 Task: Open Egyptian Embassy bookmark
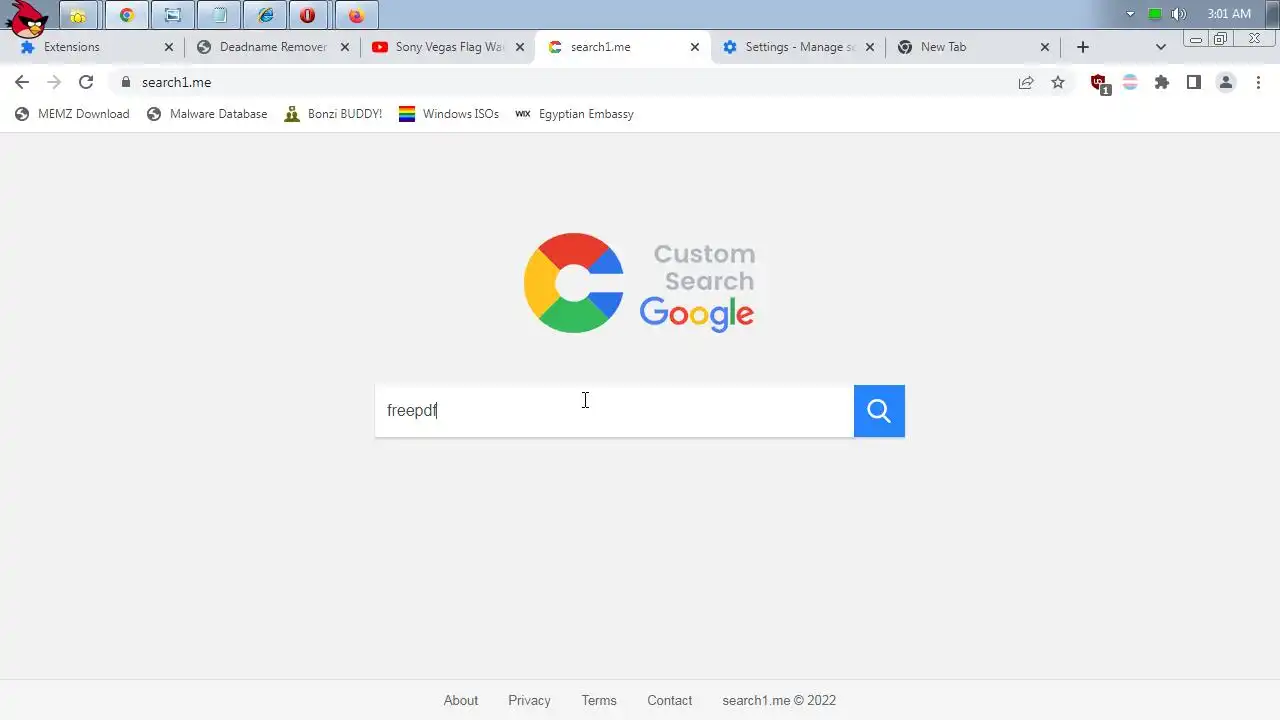pyautogui.click(x=574, y=114)
